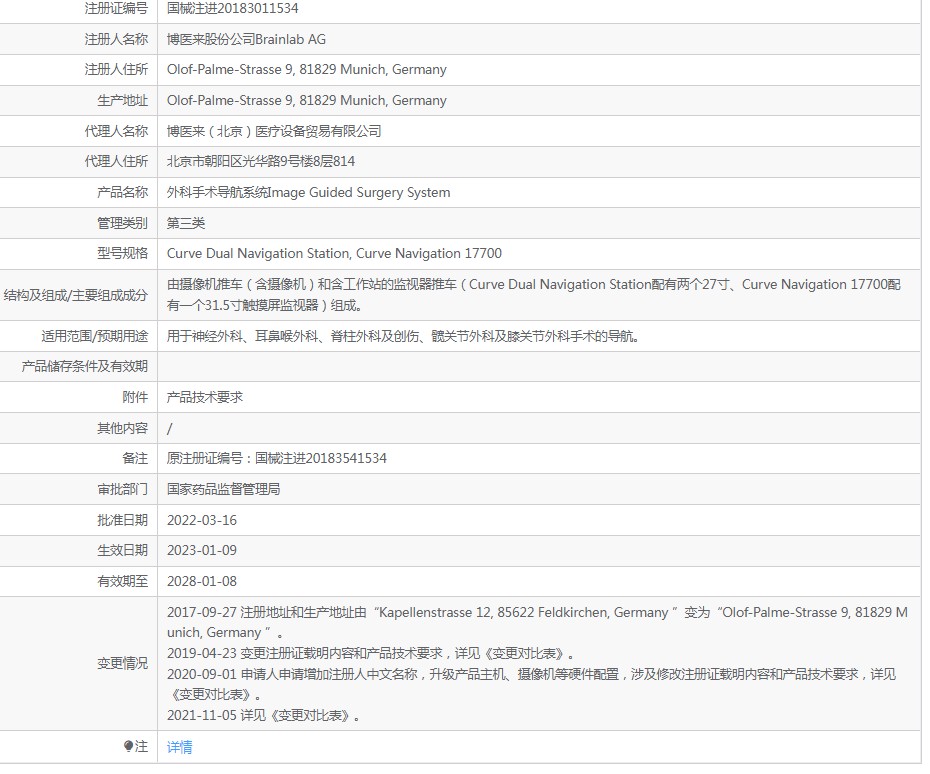Click the 代理人名称 label
Viewport: 930px width, 774px height.
click(116, 131)
